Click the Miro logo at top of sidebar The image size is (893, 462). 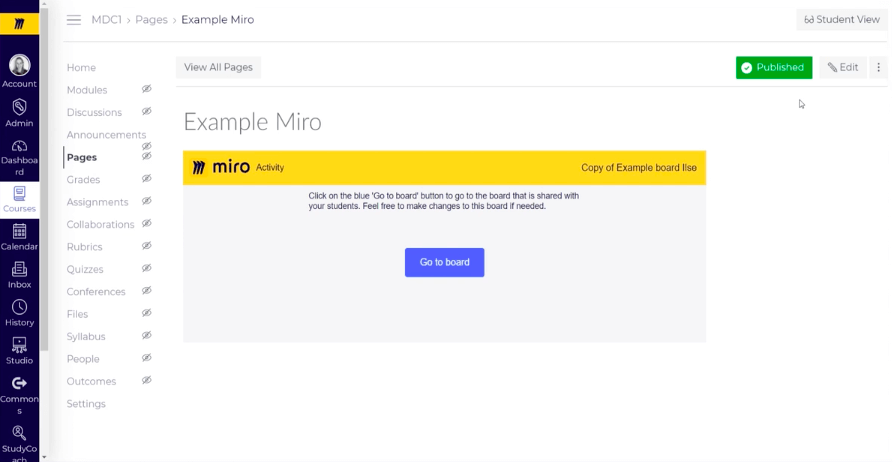pos(19,24)
